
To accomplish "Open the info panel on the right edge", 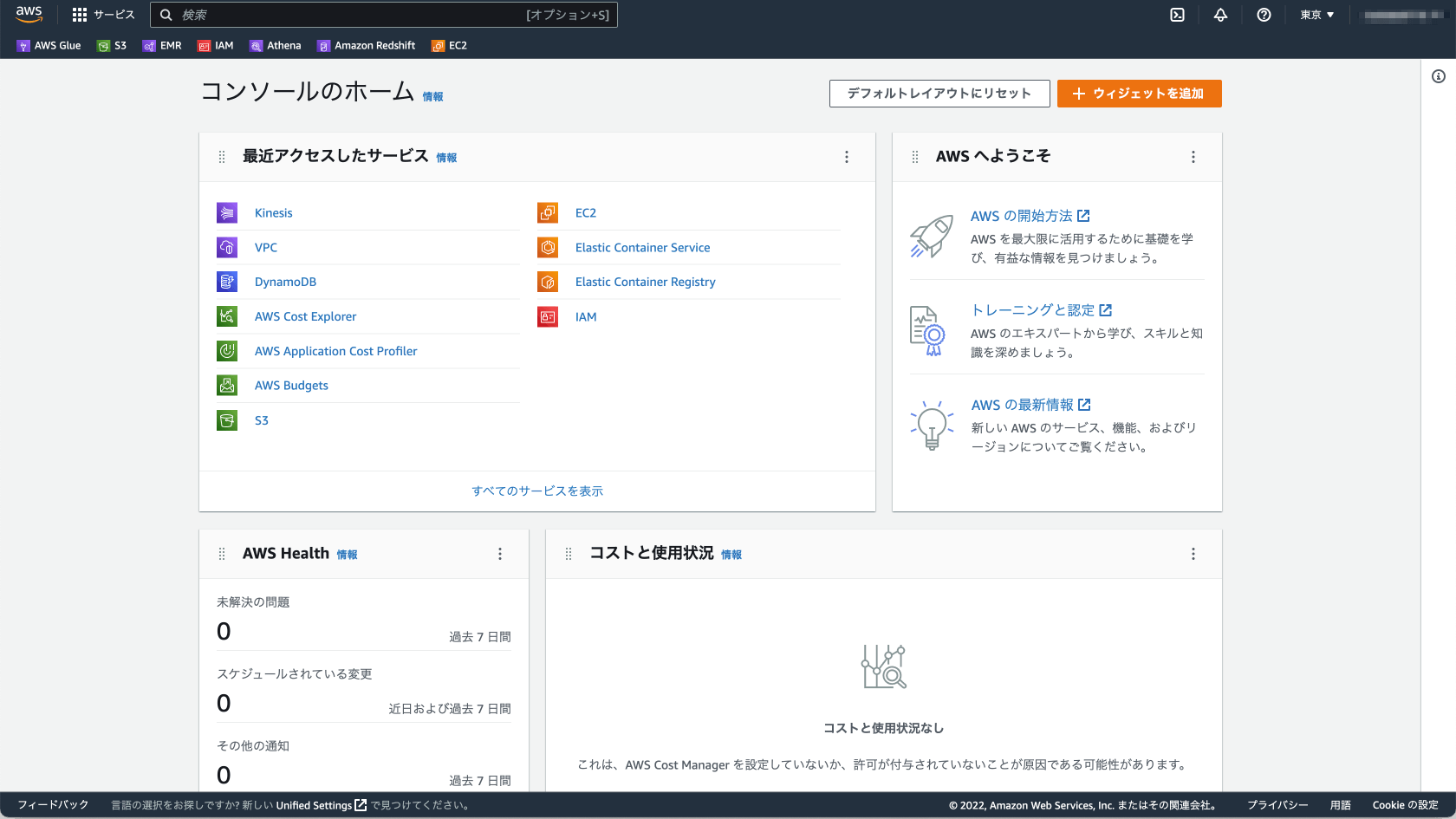I will pyautogui.click(x=1438, y=77).
